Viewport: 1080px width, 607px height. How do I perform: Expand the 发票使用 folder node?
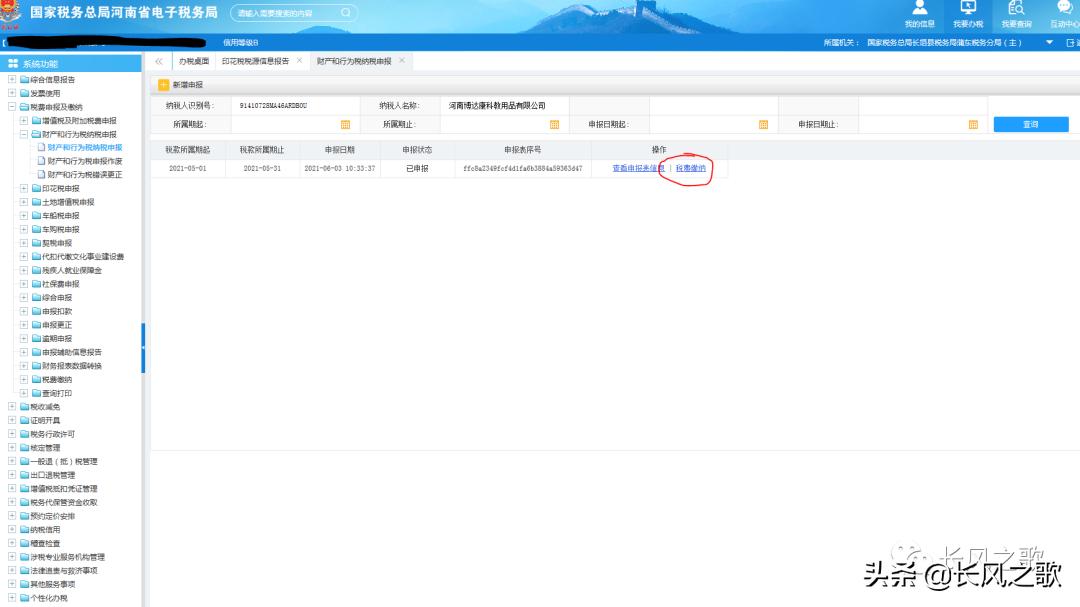(11, 93)
